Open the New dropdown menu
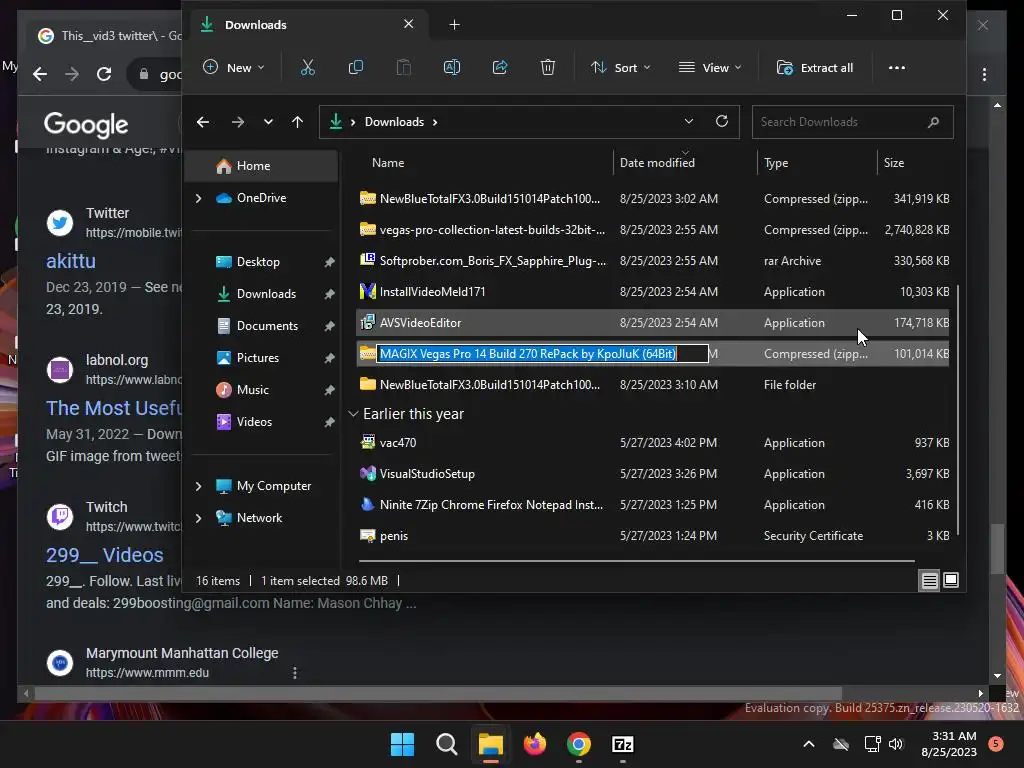Image resolution: width=1024 pixels, height=768 pixels. coord(234,67)
